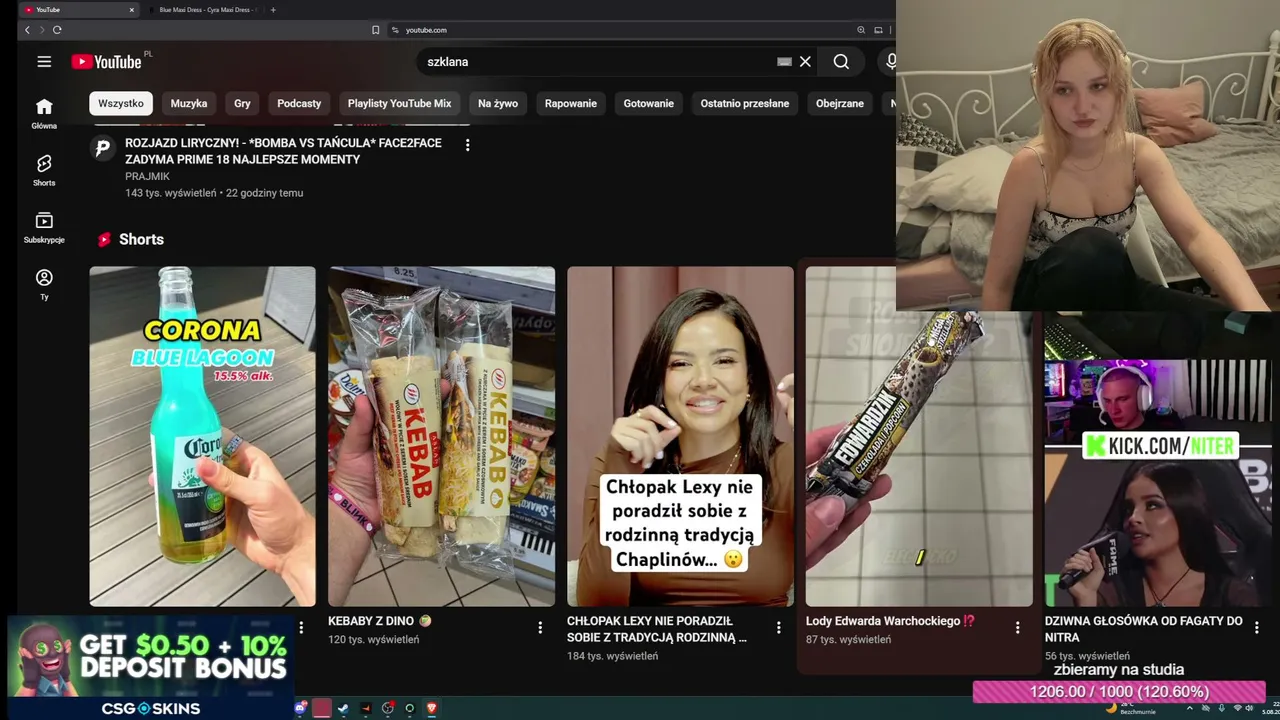The image size is (1280, 720).
Task: Open options menu for KEBABY Z DINO short
Action: (540, 628)
